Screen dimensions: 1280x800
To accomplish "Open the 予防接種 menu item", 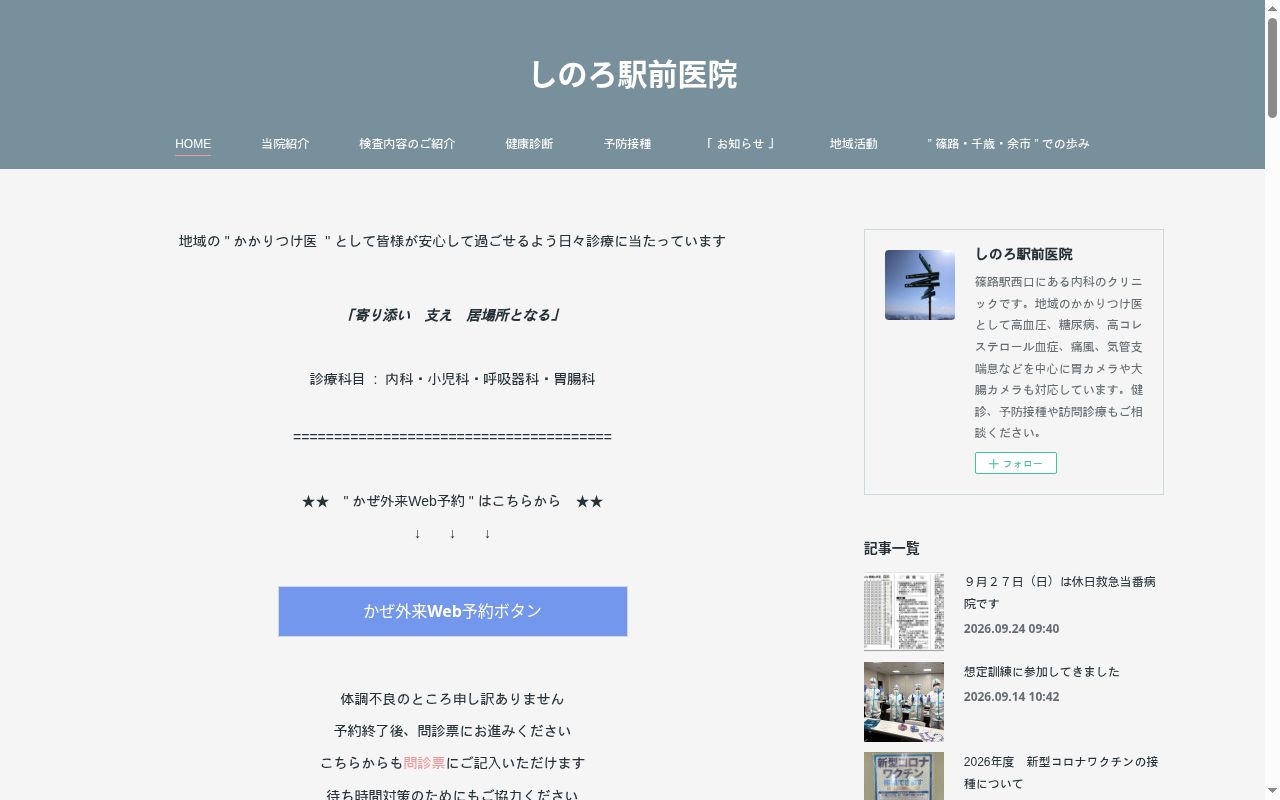I will coord(627,144).
